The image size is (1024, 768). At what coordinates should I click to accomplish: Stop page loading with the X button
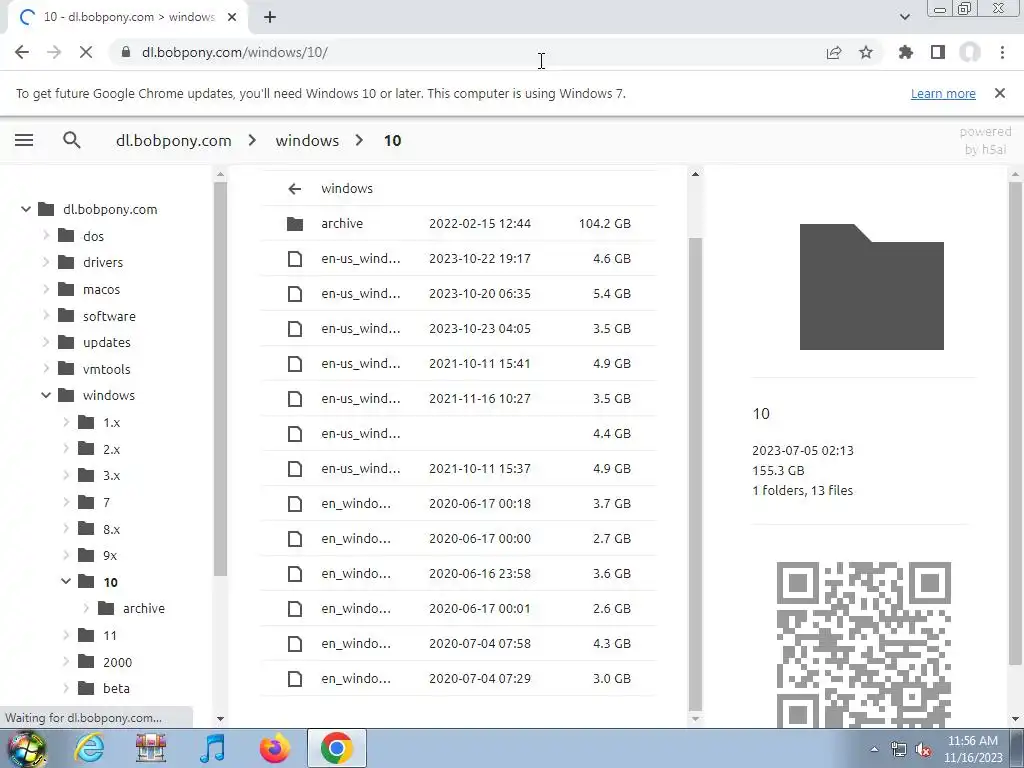tap(86, 52)
